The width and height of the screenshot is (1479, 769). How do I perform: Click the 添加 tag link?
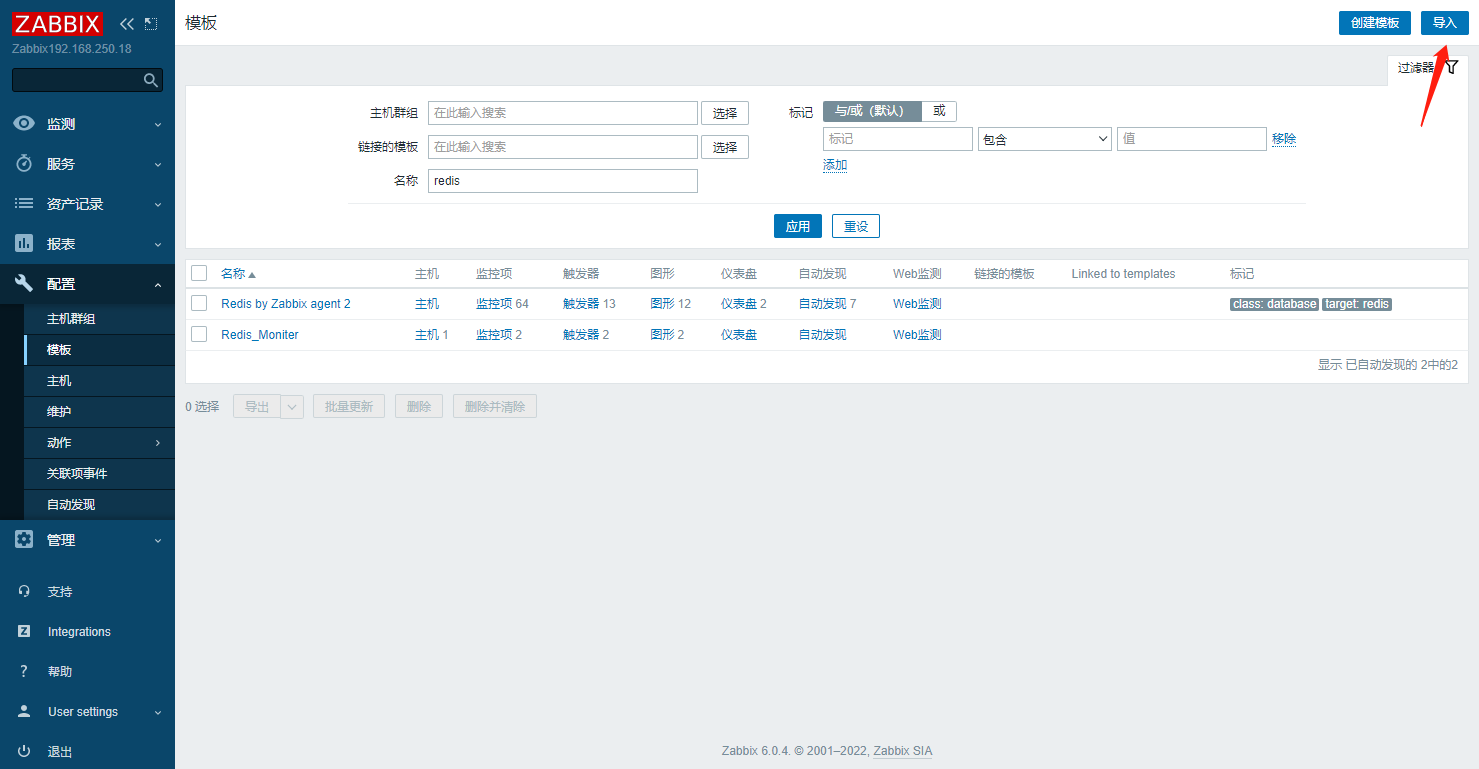835,165
